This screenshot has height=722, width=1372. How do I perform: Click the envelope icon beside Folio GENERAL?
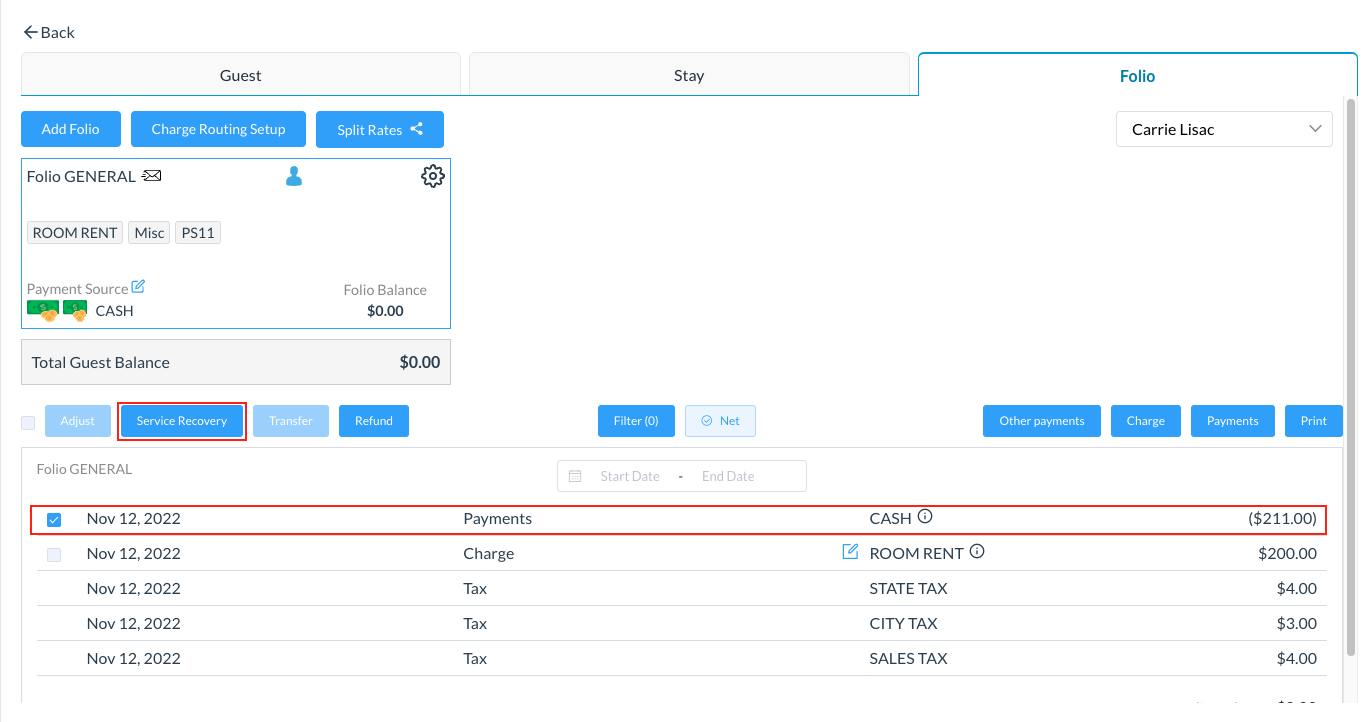[x=151, y=176]
